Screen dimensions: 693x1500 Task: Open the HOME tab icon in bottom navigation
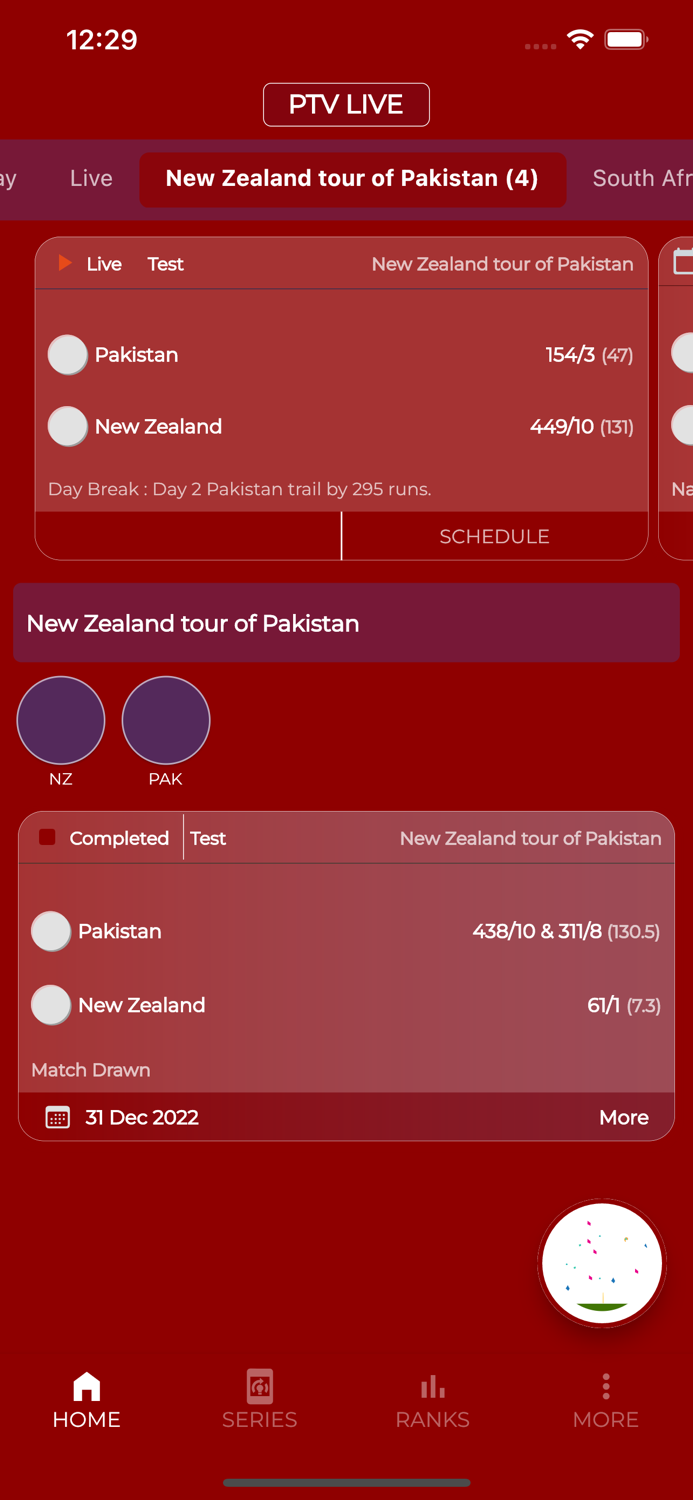[85, 1387]
